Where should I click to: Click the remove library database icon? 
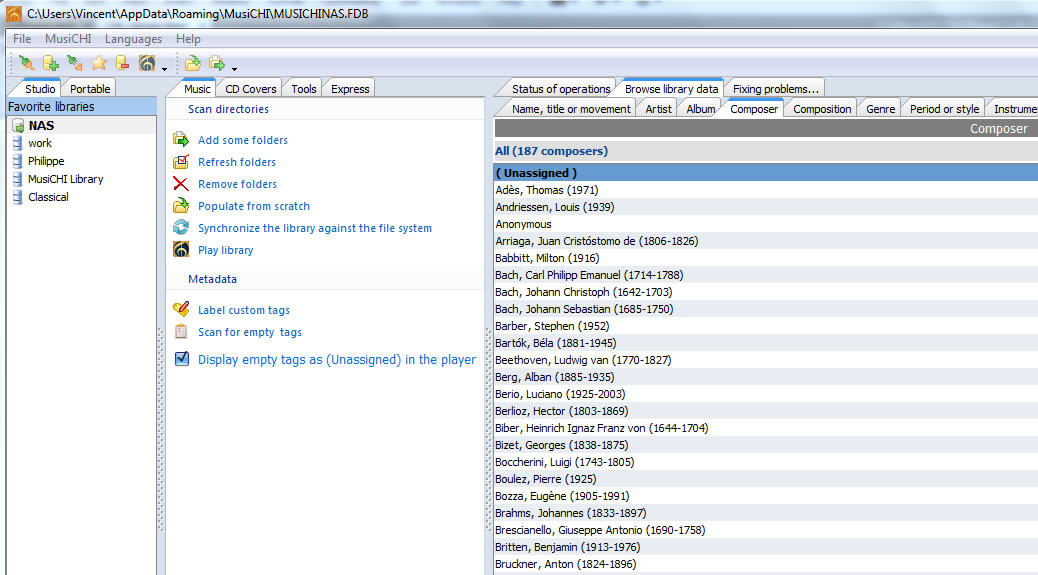pyautogui.click(x=123, y=64)
